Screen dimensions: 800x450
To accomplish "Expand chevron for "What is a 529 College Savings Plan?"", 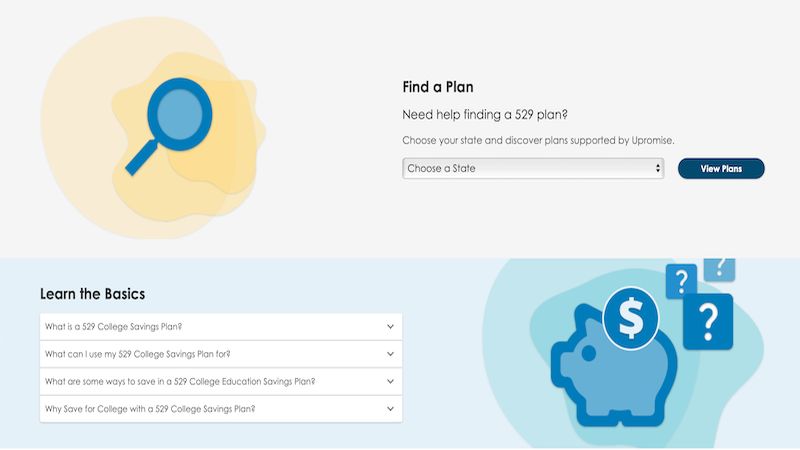I will coord(390,326).
